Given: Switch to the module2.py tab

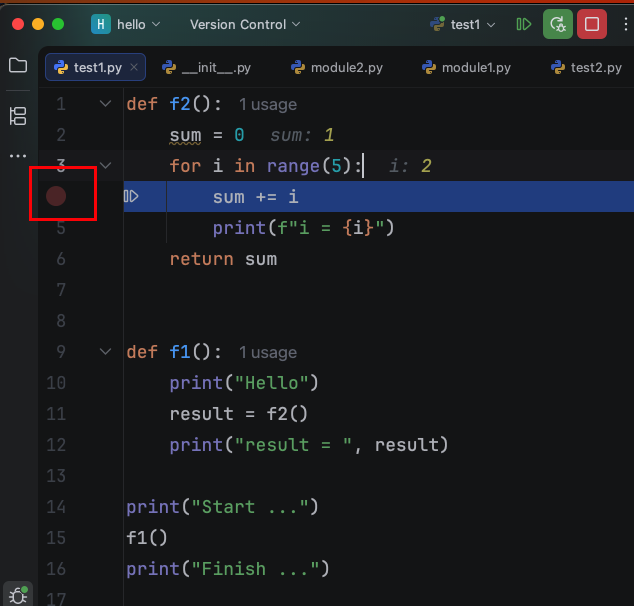Looking at the screenshot, I should pos(337,68).
